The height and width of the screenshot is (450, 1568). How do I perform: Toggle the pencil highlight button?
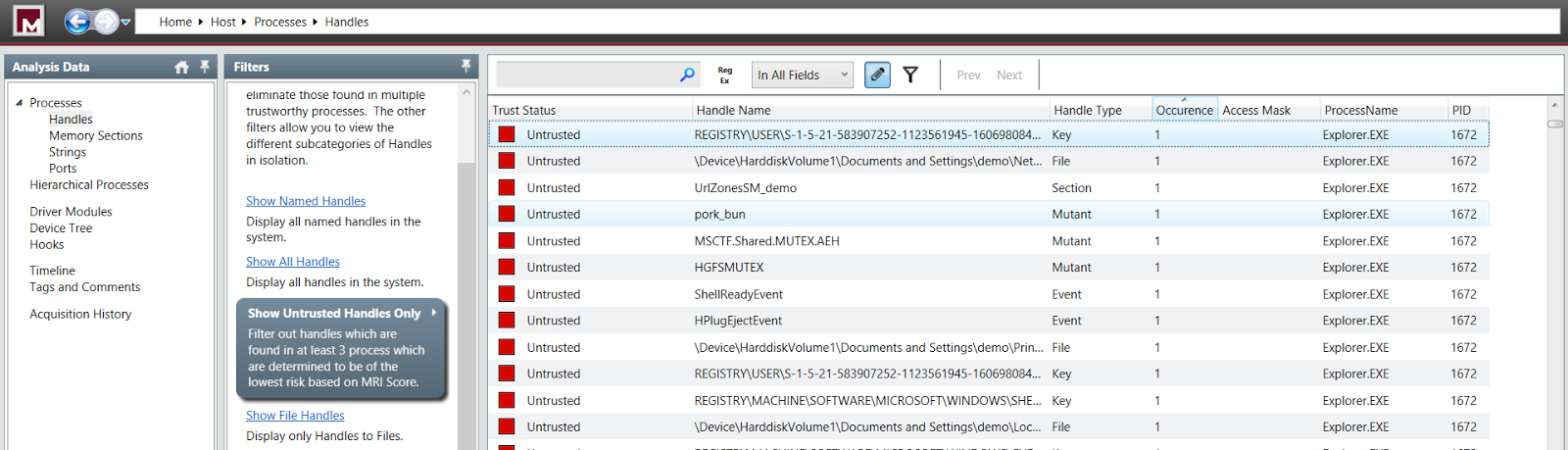(878, 75)
